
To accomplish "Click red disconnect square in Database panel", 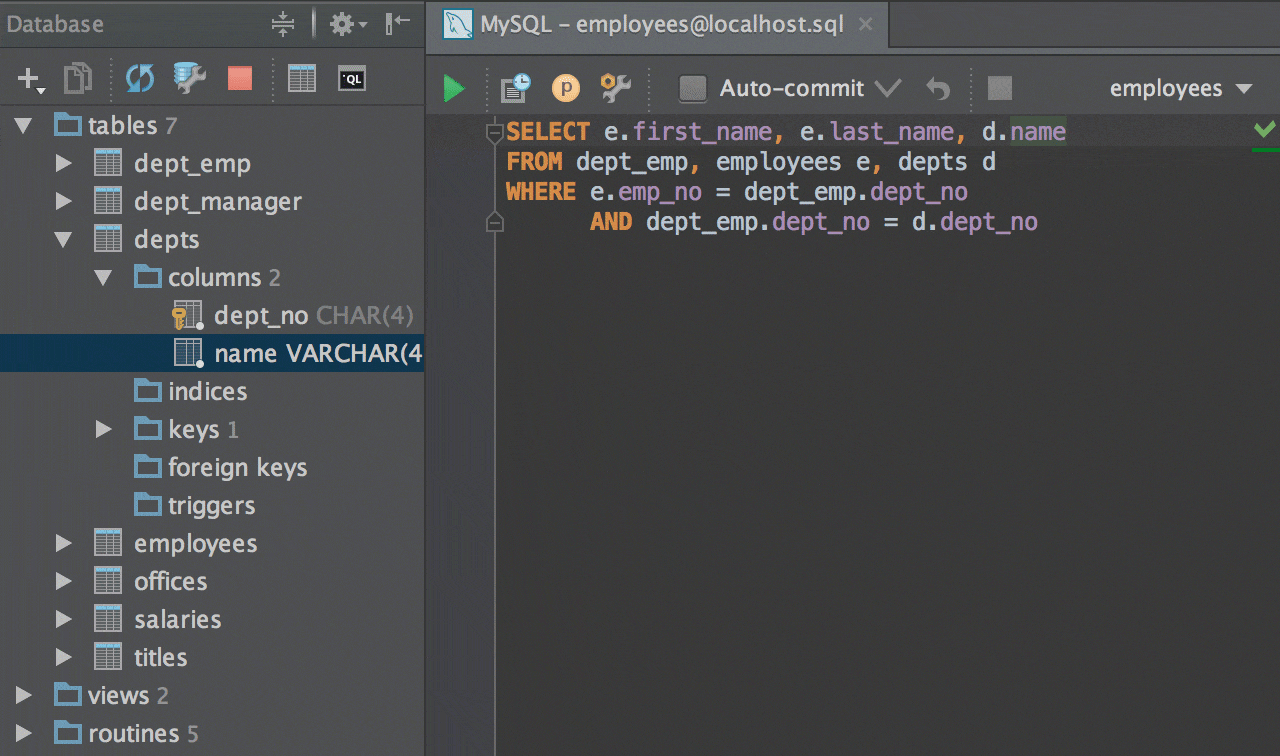I will tap(240, 78).
